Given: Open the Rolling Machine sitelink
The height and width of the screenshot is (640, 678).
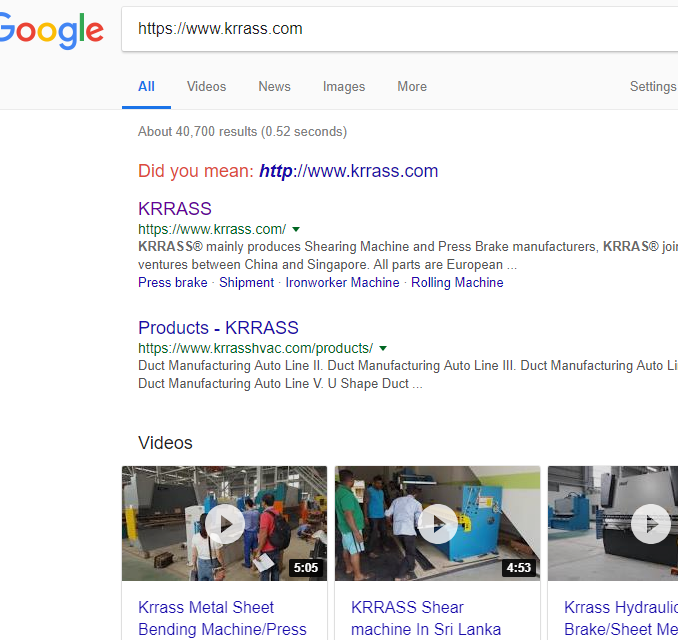Looking at the screenshot, I should pyautogui.click(x=457, y=282).
